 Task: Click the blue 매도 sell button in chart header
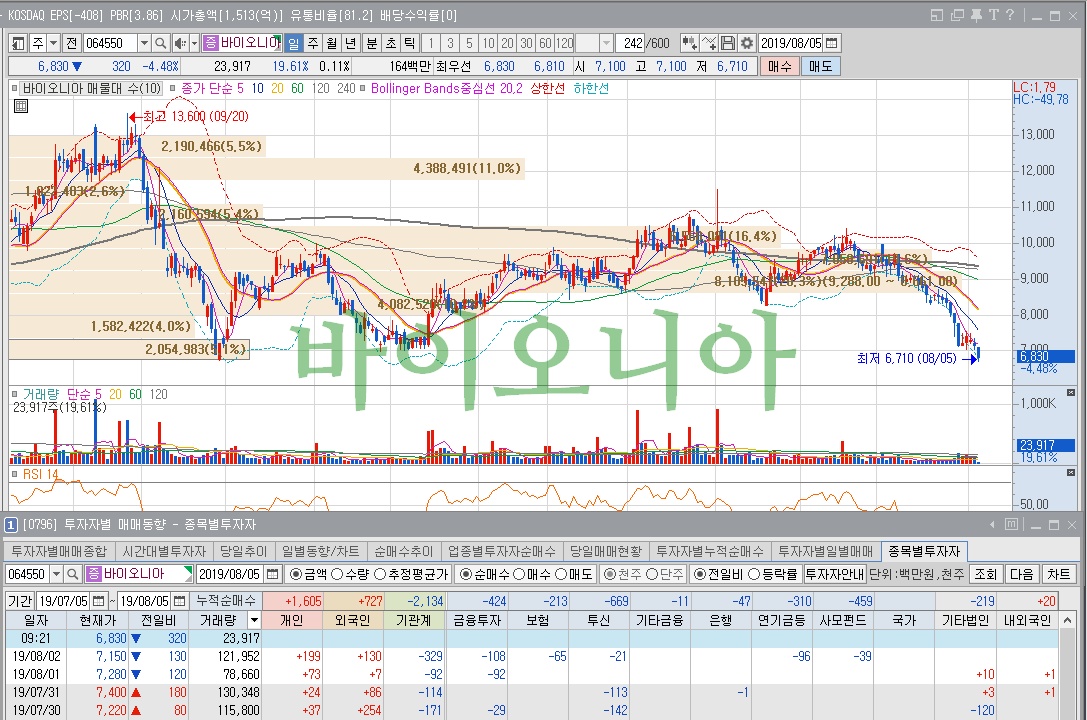coord(821,66)
